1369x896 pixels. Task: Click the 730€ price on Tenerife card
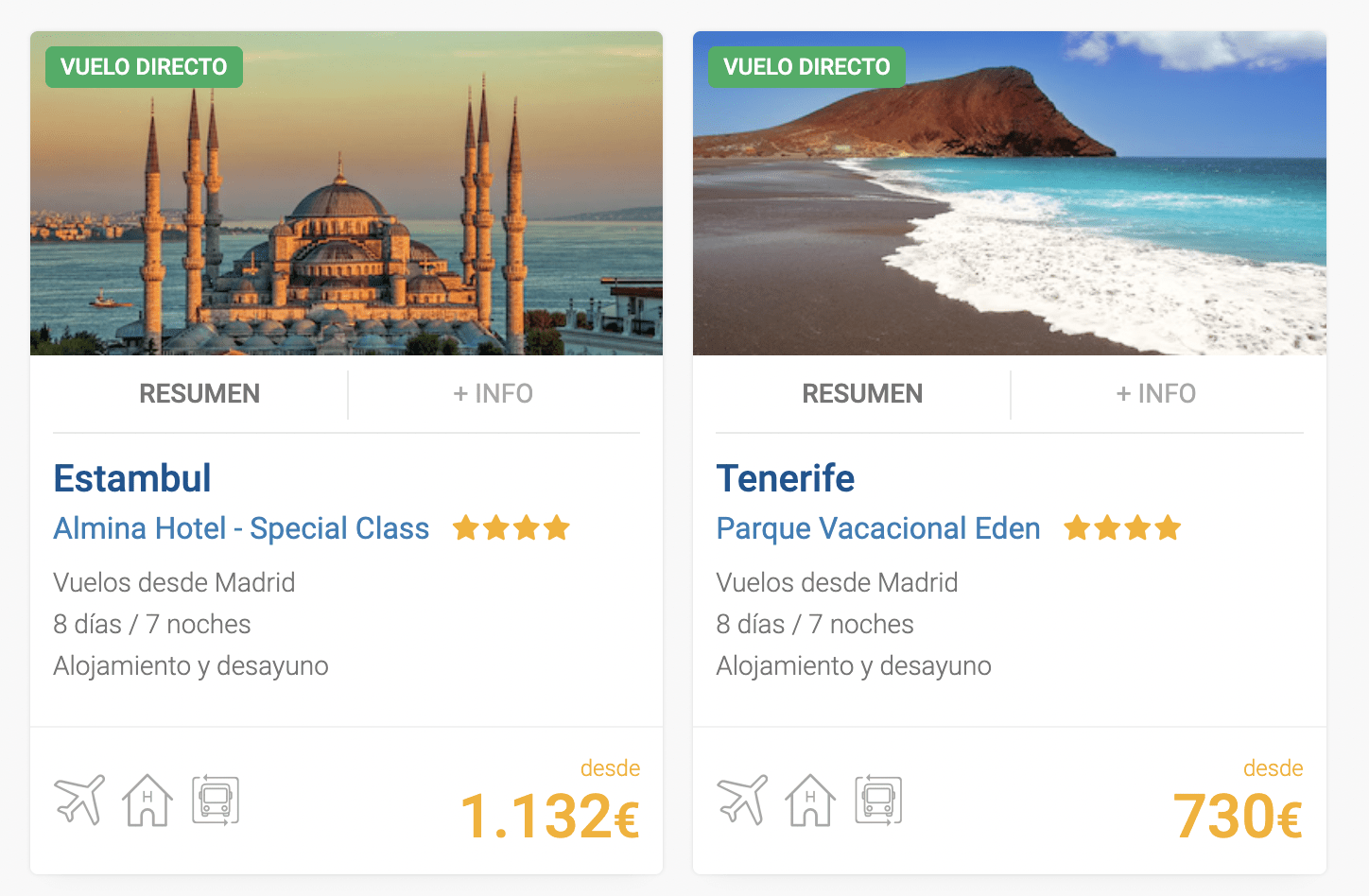tap(1238, 816)
